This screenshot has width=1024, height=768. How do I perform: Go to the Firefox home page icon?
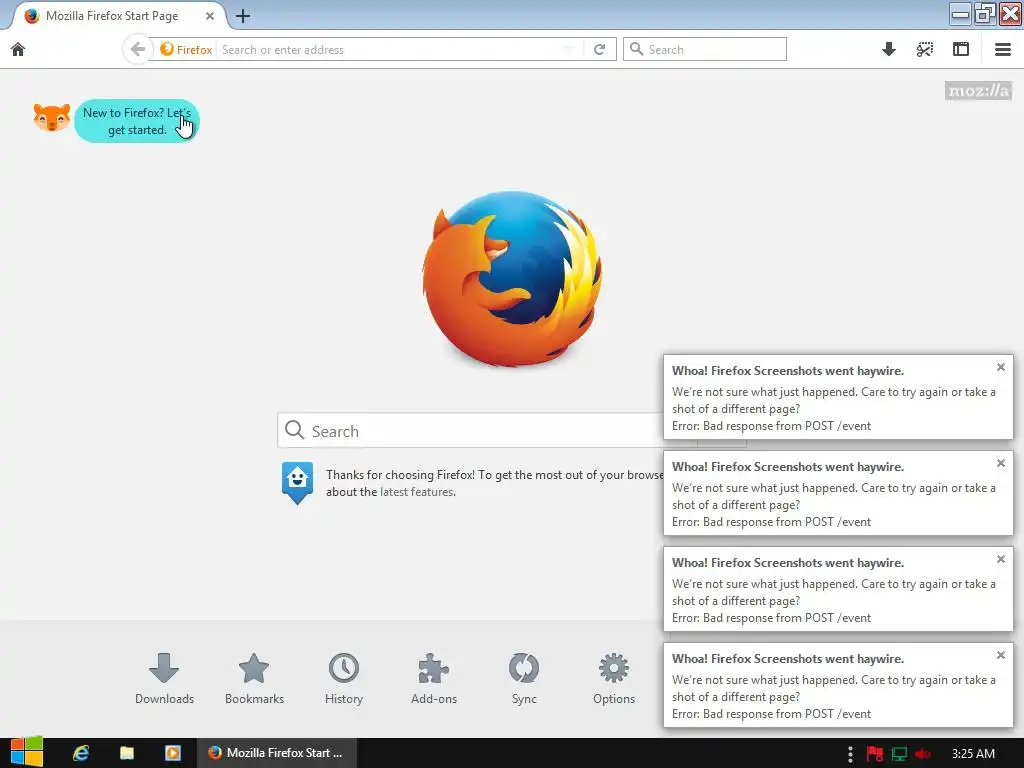point(18,50)
